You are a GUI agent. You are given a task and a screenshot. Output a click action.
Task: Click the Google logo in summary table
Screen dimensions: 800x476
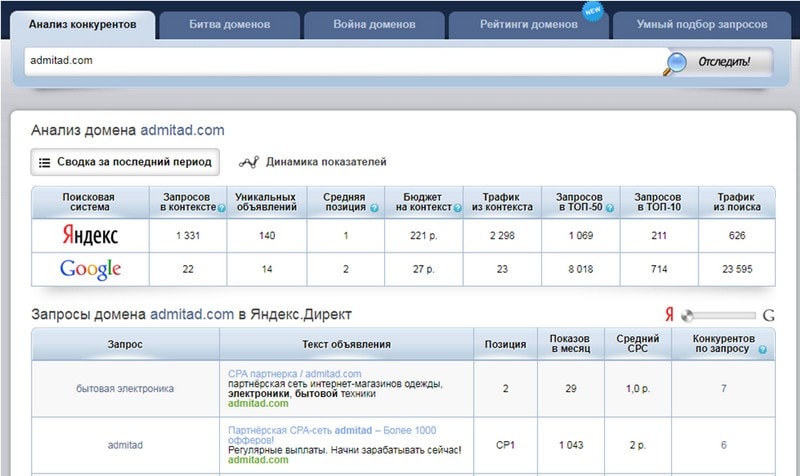pos(90,269)
